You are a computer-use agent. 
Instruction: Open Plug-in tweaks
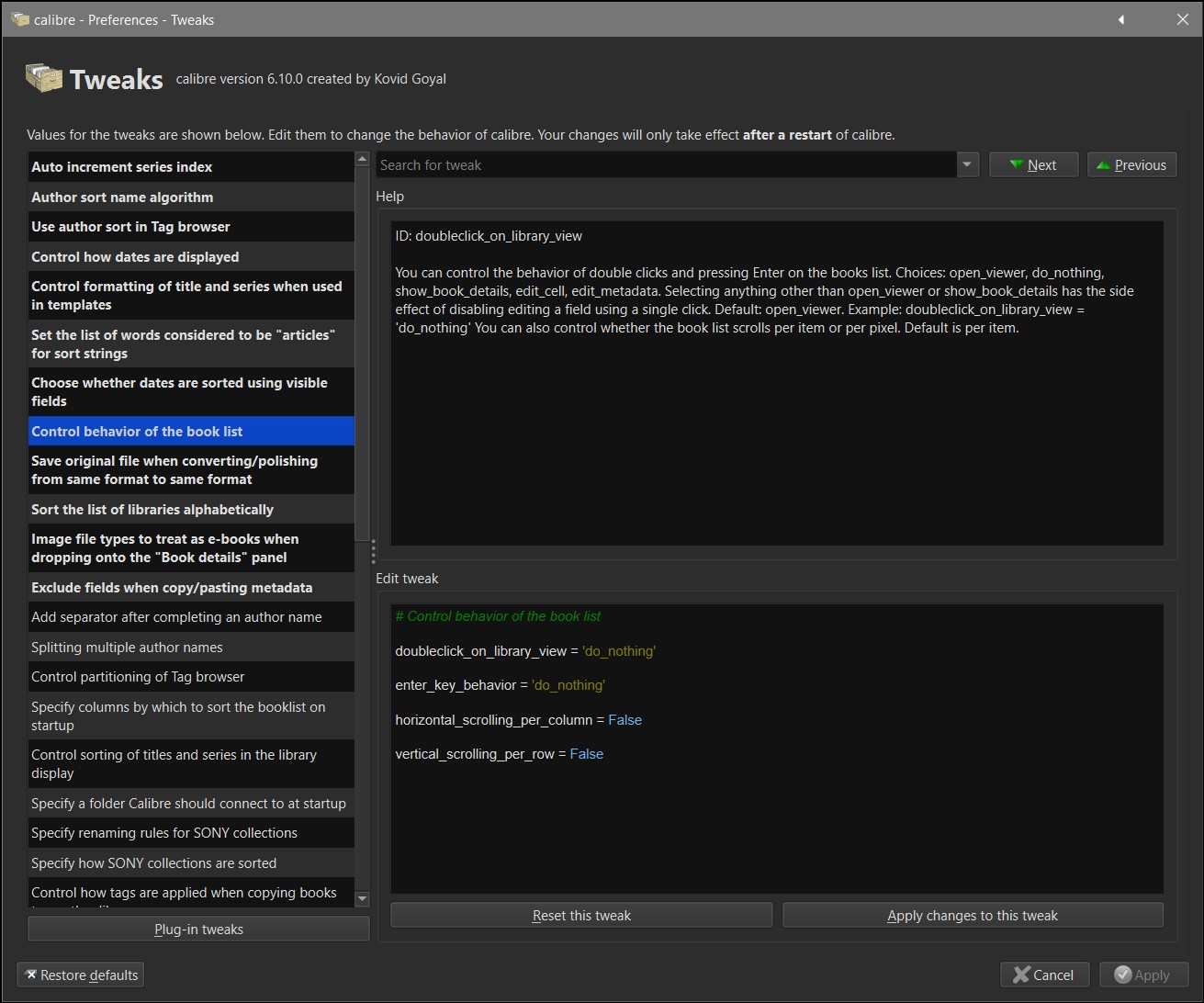(198, 930)
